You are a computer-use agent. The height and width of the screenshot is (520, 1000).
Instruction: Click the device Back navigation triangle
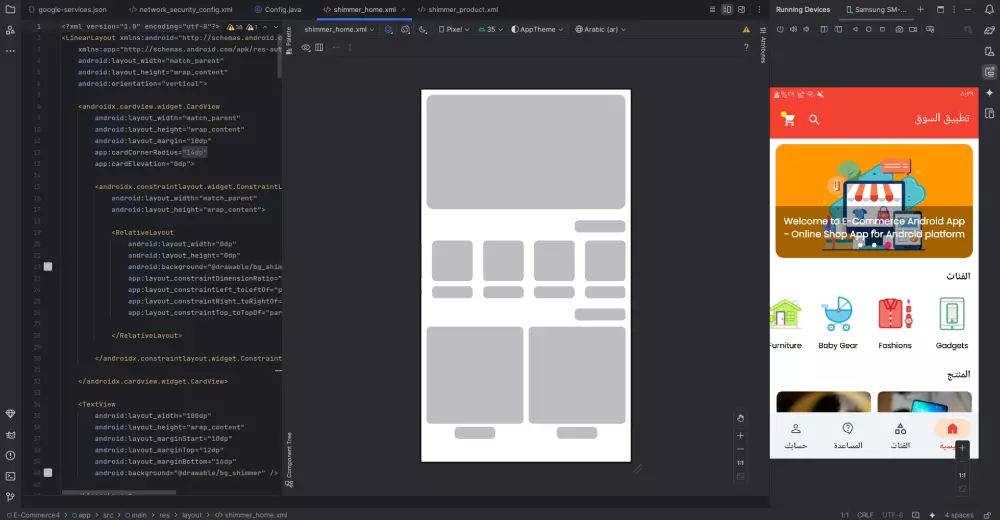tap(855, 29)
